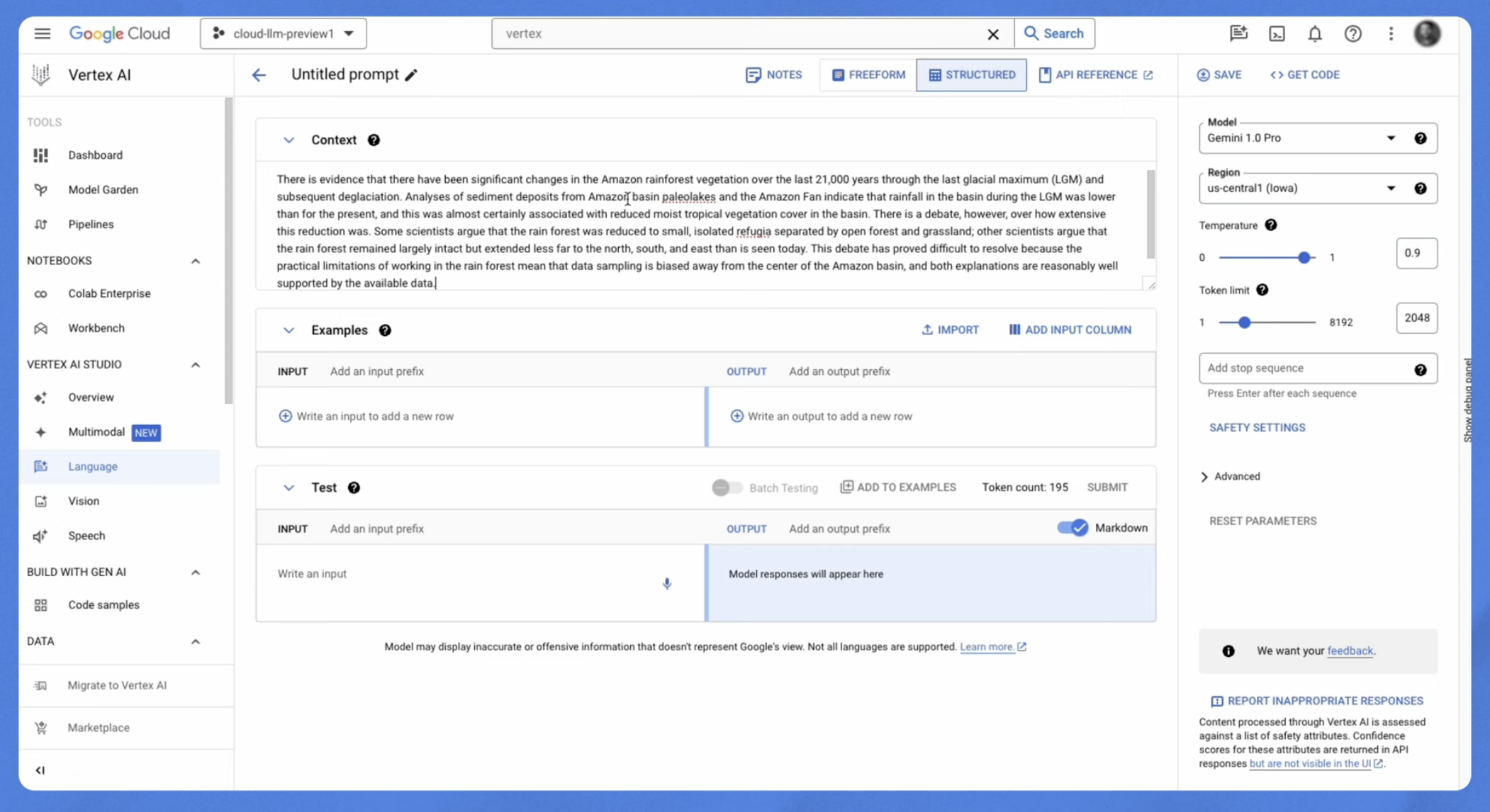
Task: Open Multimodal section in Vertex AI Studio
Action: (x=97, y=431)
